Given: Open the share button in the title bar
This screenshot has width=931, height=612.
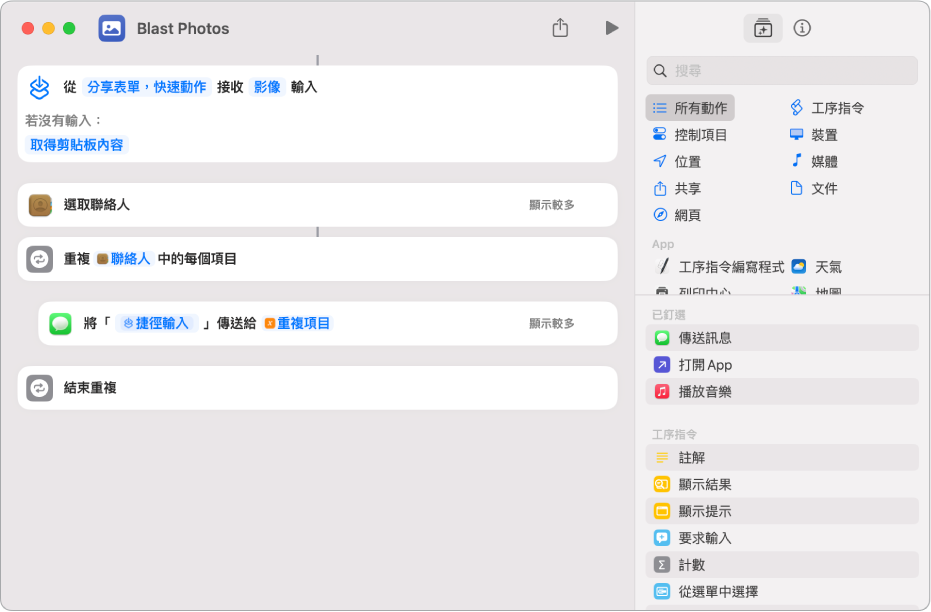Looking at the screenshot, I should click(560, 27).
